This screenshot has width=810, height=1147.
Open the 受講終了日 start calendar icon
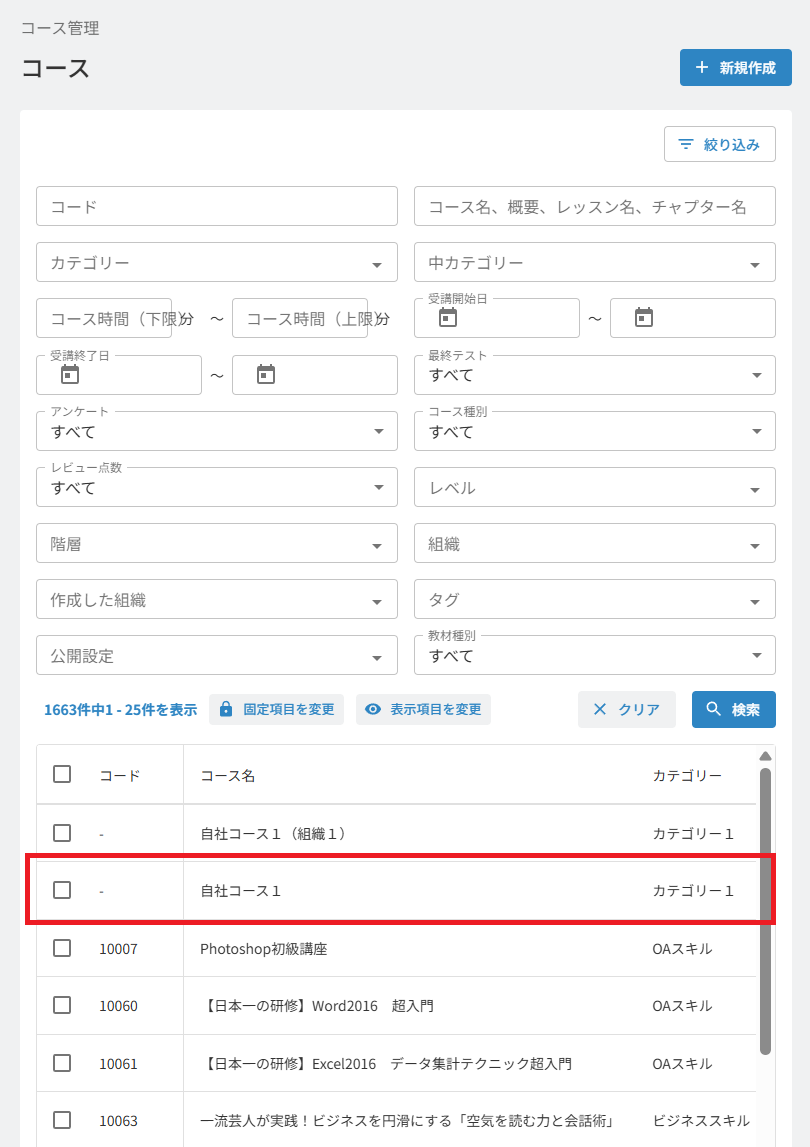[x=70, y=375]
